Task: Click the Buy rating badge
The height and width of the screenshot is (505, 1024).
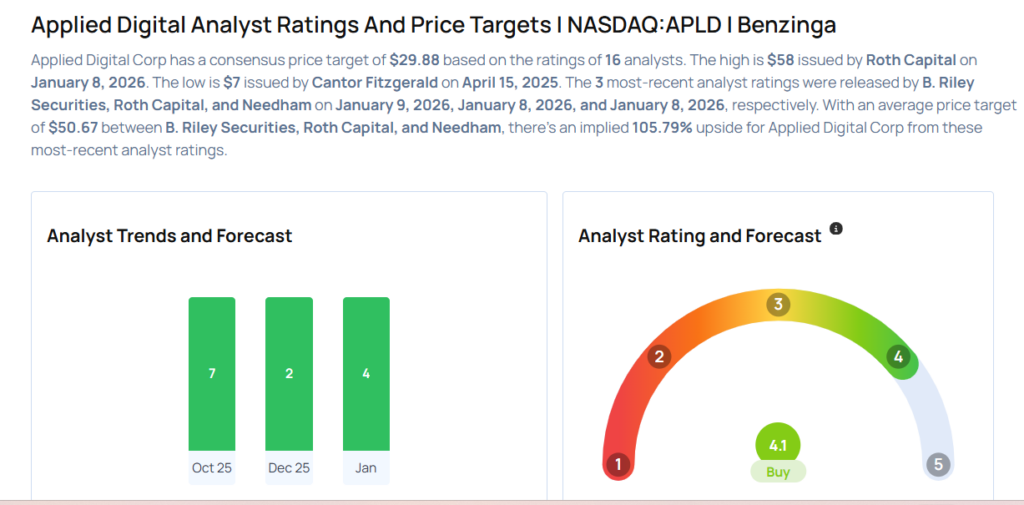Action: (x=778, y=471)
